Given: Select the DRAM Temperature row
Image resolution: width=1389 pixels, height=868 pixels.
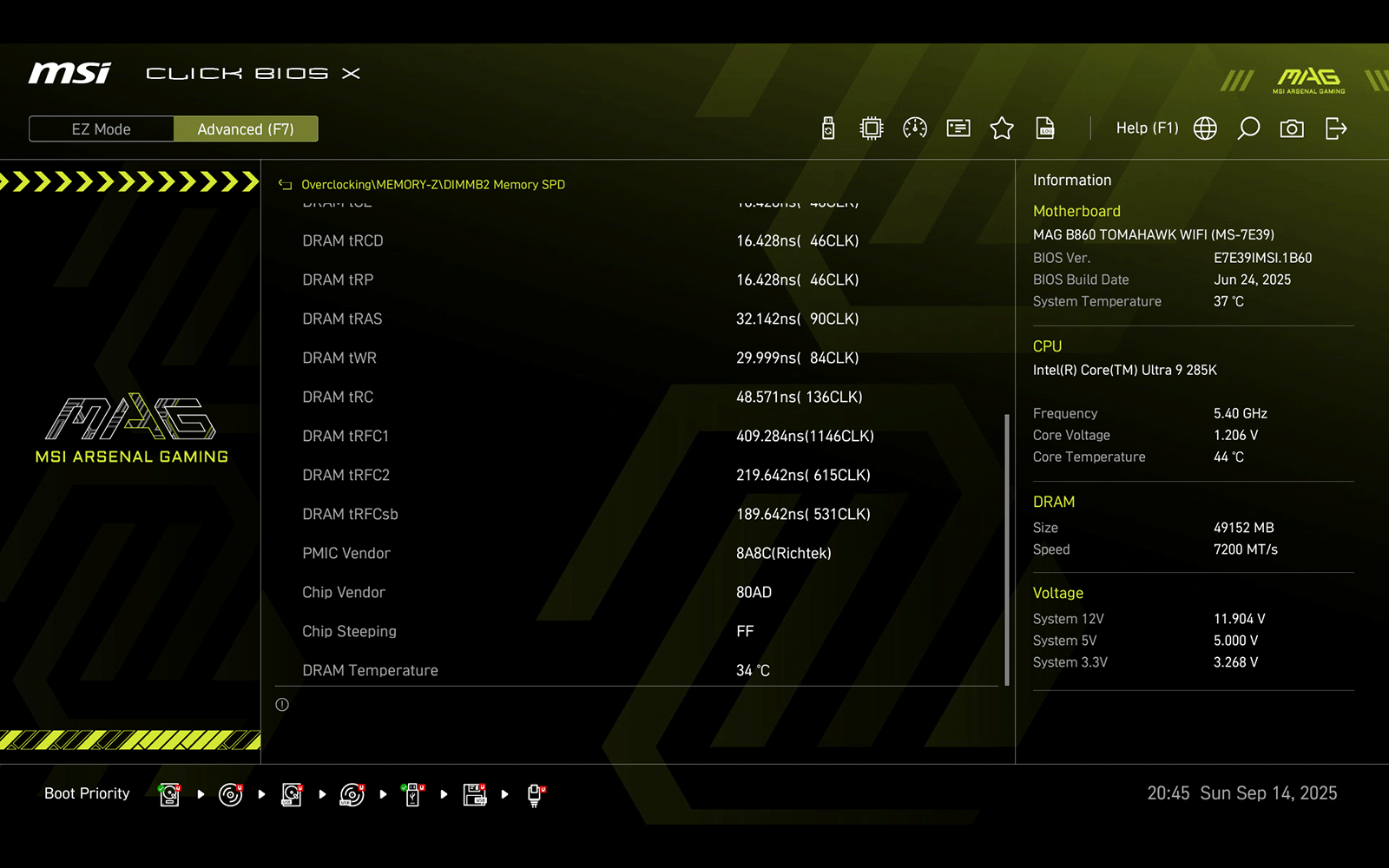Looking at the screenshot, I should click(638, 670).
